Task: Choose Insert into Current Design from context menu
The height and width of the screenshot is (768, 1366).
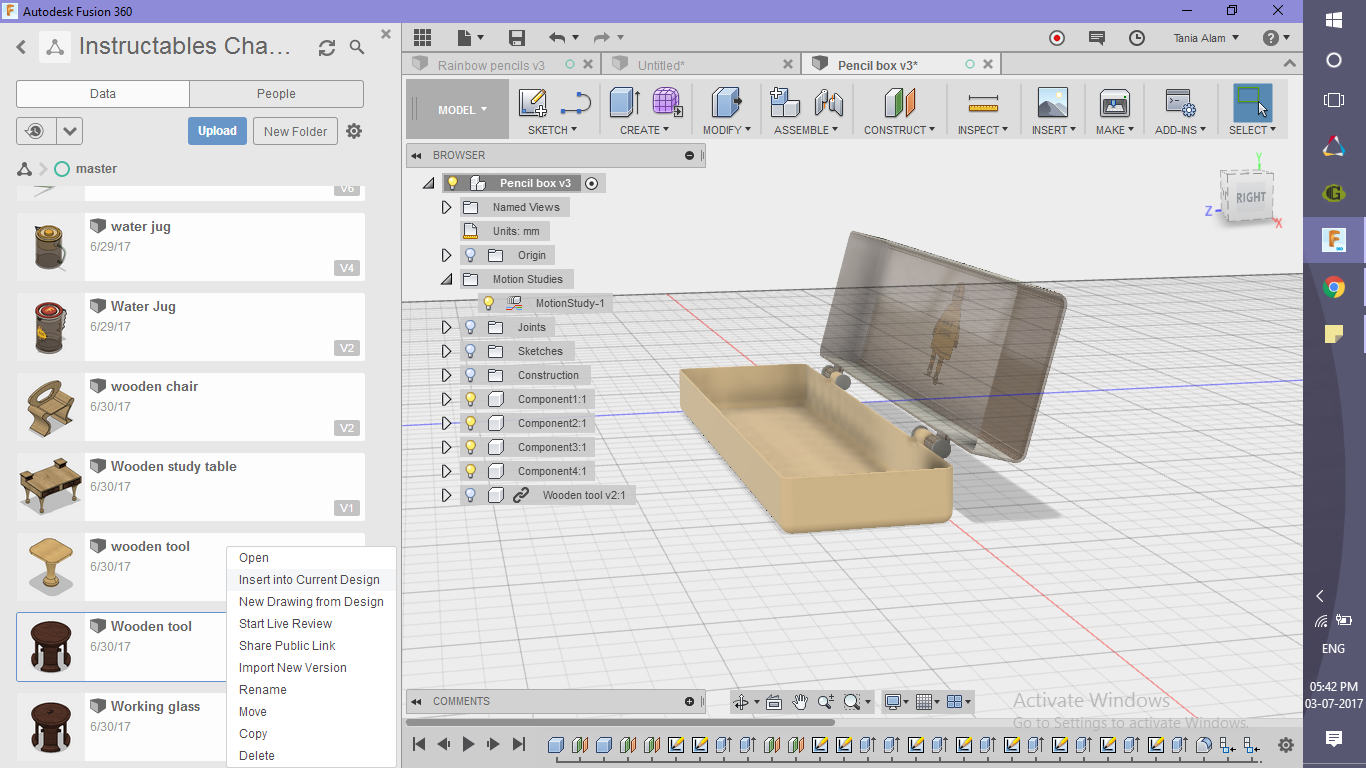Action: coord(310,579)
